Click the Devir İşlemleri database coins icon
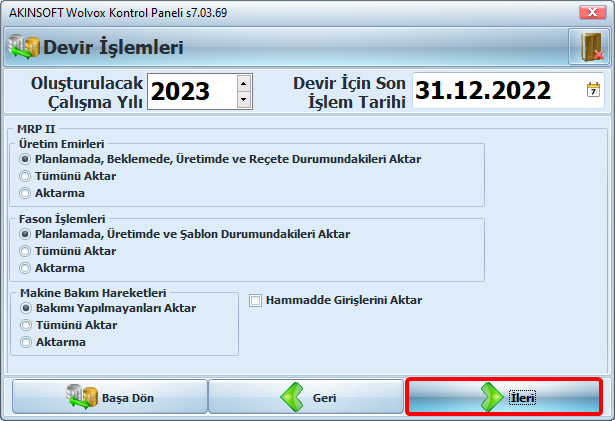This screenshot has width=615, height=421. pyautogui.click(x=24, y=47)
